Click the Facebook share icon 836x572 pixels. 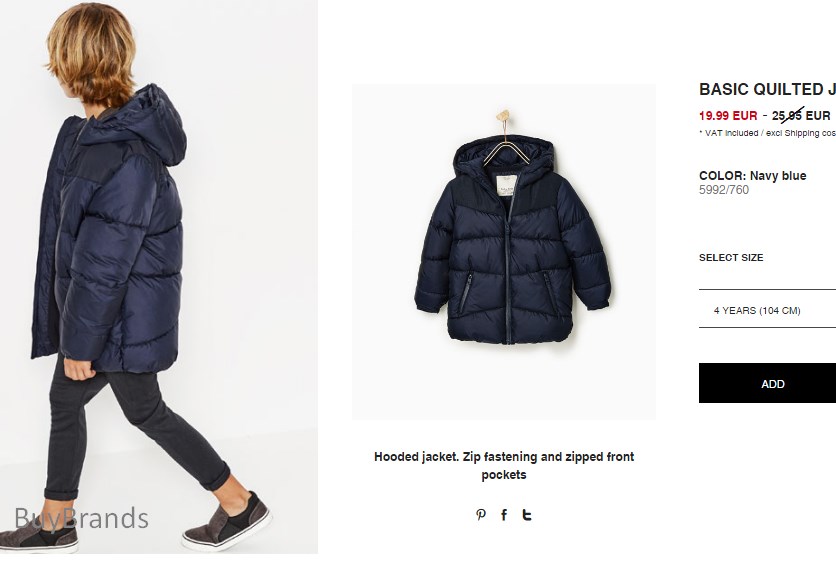click(504, 514)
